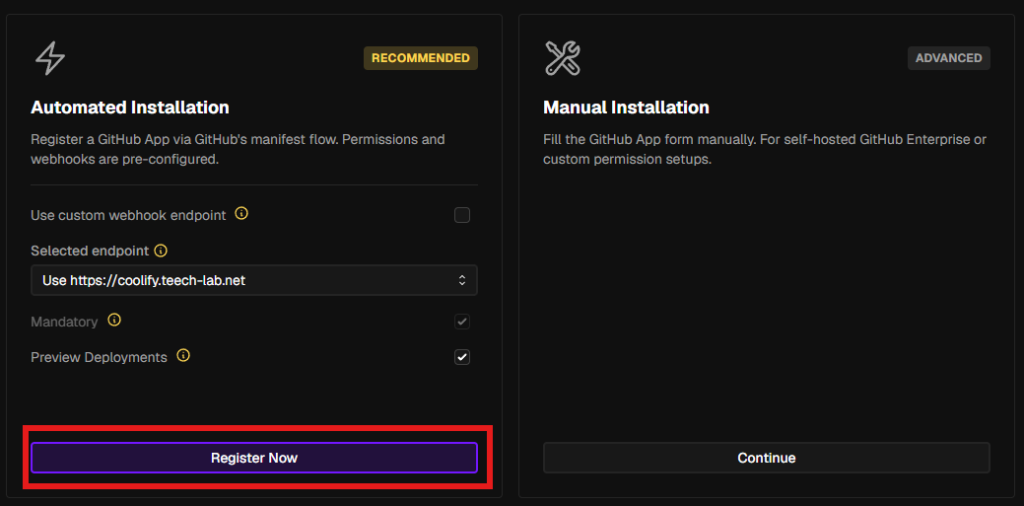This screenshot has height=506, width=1024.
Task: Click the Selected endpoint label
Action: pos(89,251)
